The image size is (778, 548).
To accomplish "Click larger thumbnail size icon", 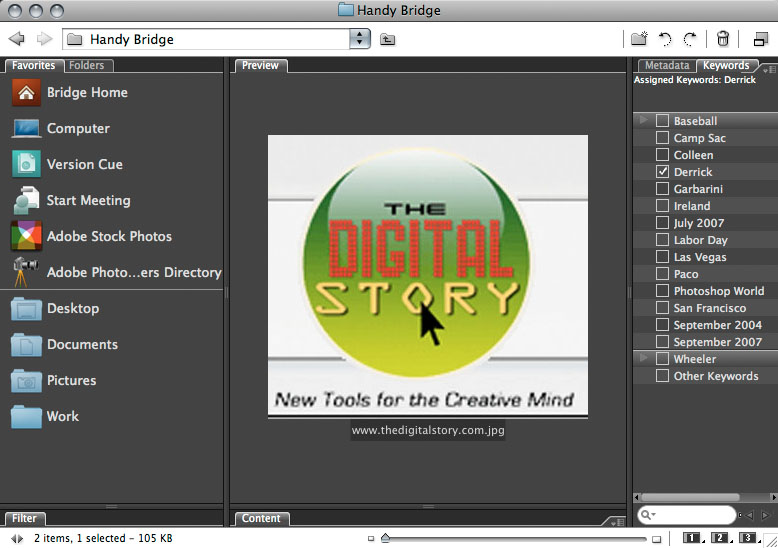I will click(x=656, y=539).
